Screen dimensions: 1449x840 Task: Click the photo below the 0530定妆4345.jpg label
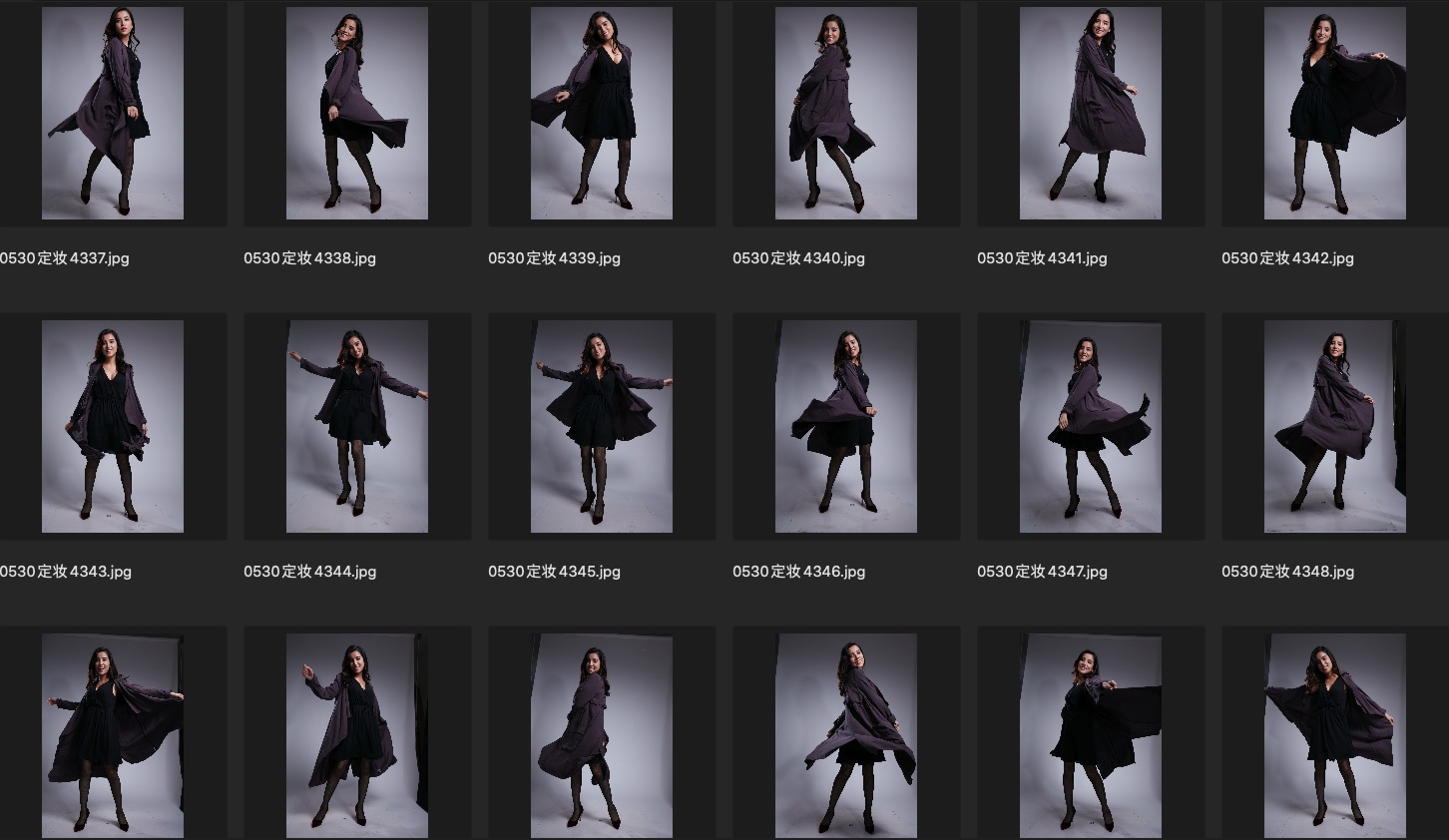pos(602,735)
